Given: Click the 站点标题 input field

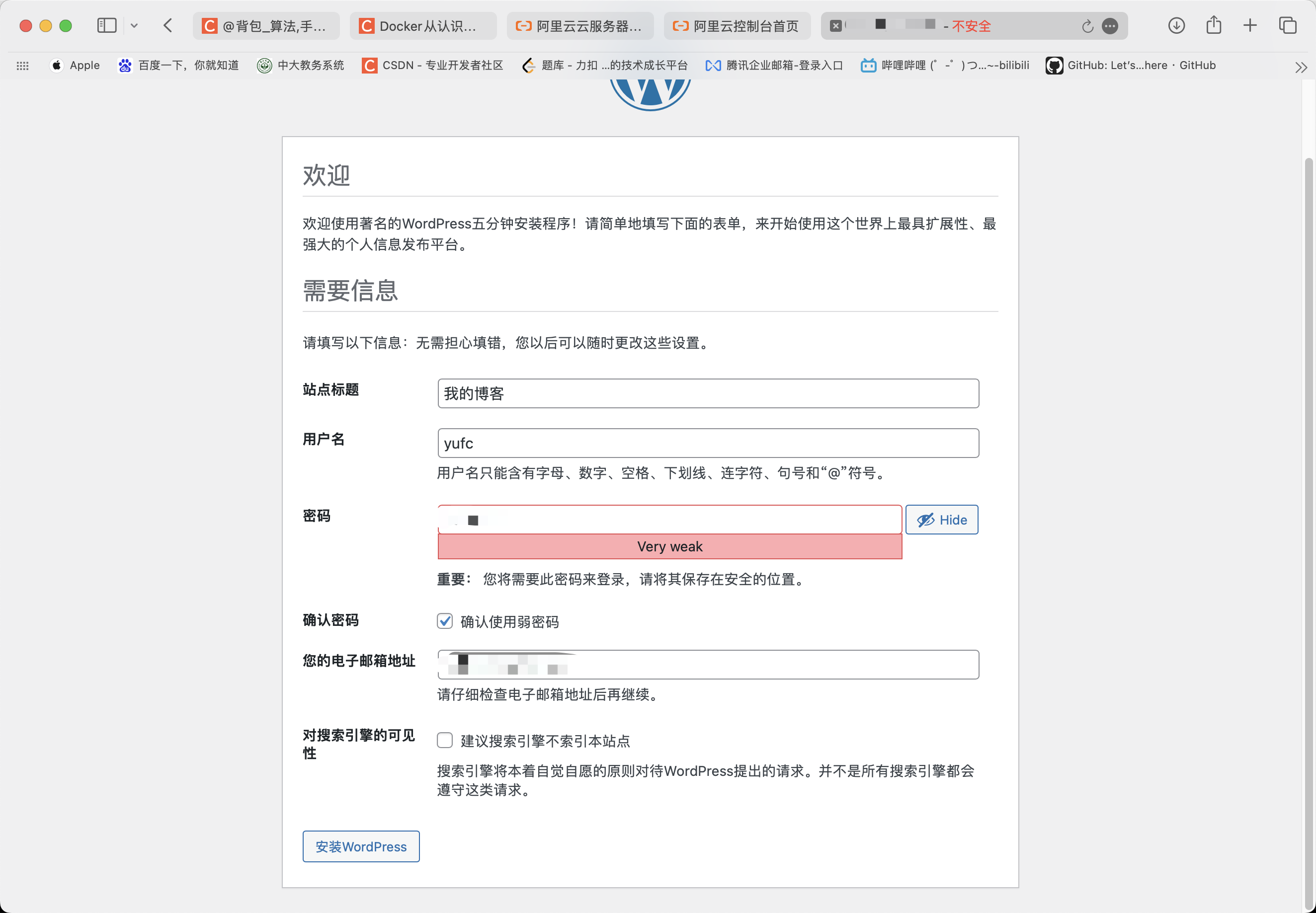Looking at the screenshot, I should pyautogui.click(x=708, y=393).
